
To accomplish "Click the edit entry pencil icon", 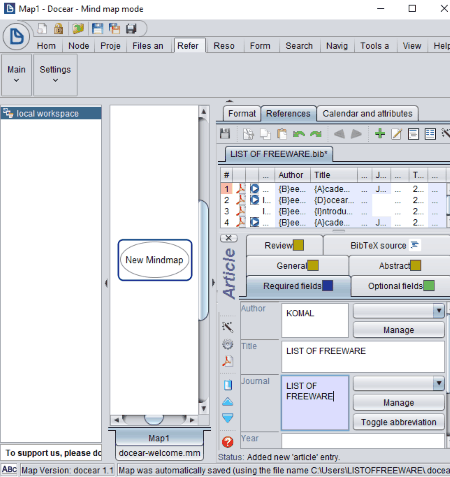I will tap(397, 134).
